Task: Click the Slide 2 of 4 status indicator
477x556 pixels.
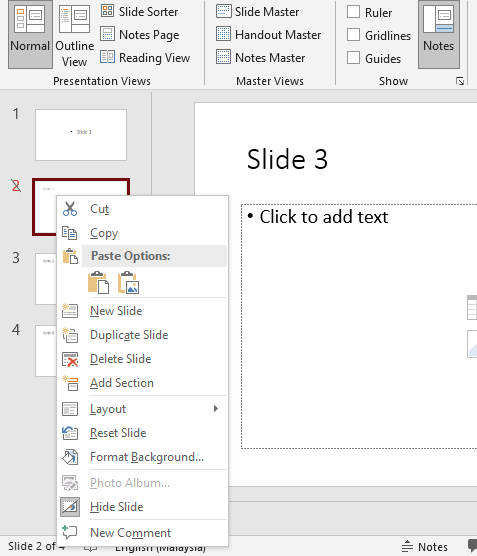Action: [36, 546]
